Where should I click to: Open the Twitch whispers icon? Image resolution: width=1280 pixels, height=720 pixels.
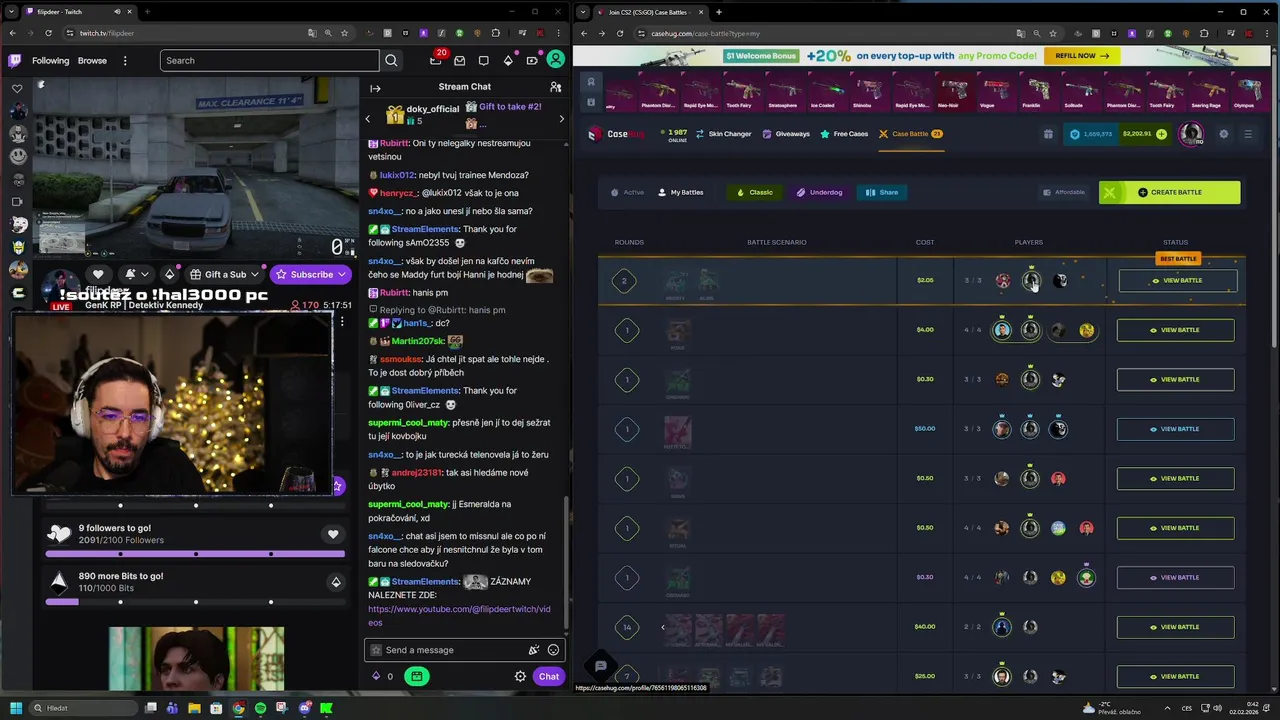point(484,60)
